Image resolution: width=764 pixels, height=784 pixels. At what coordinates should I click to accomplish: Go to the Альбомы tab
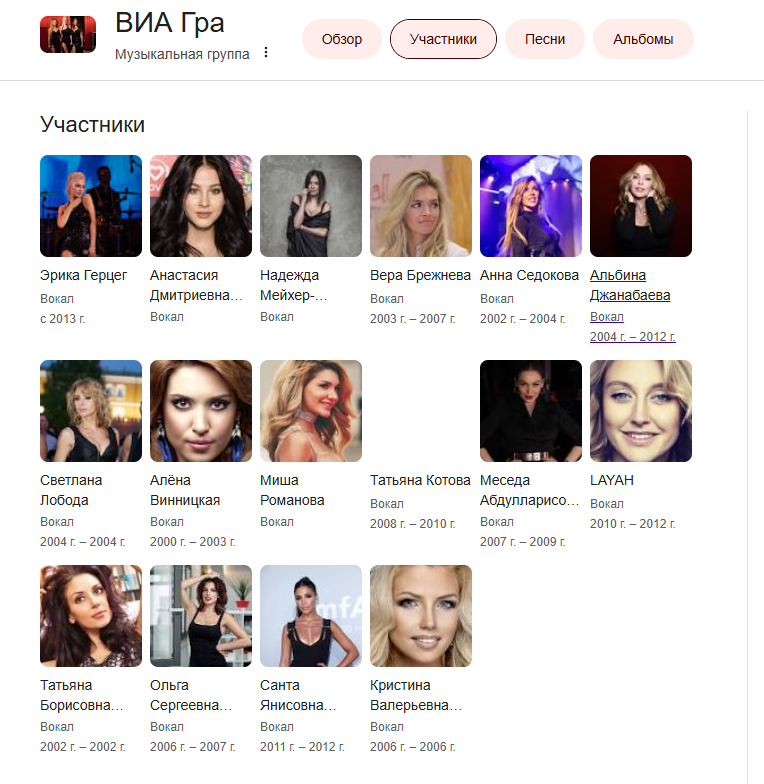643,39
